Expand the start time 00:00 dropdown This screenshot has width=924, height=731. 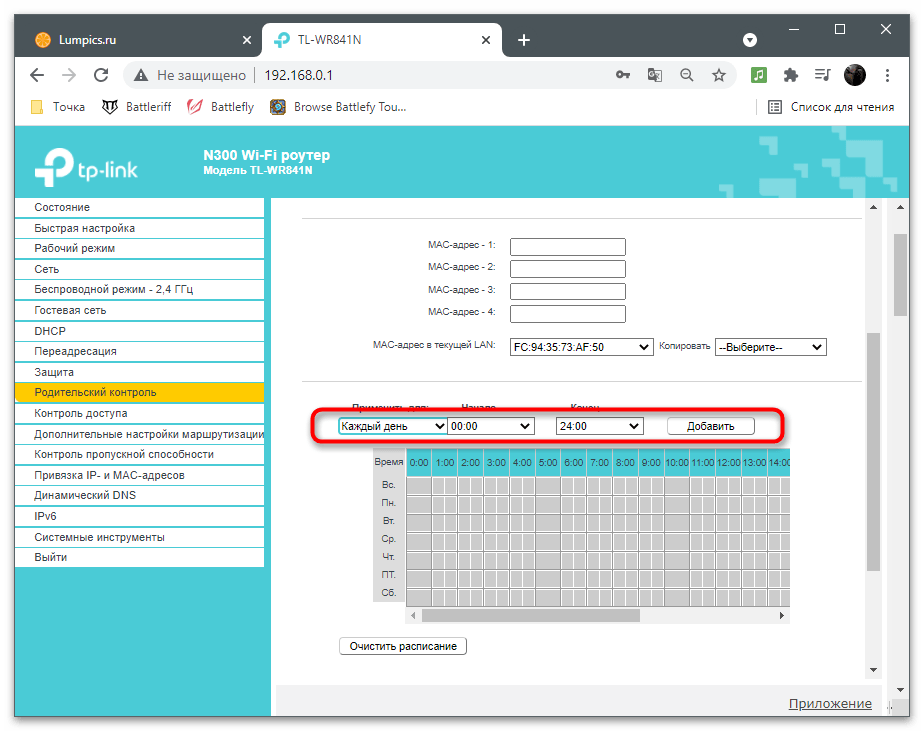[x=490, y=426]
